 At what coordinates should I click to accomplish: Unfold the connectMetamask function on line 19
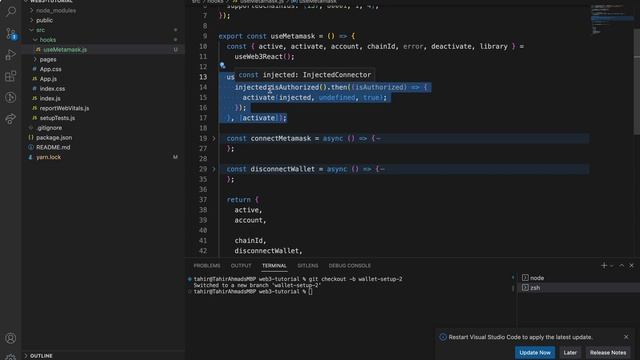(213, 138)
